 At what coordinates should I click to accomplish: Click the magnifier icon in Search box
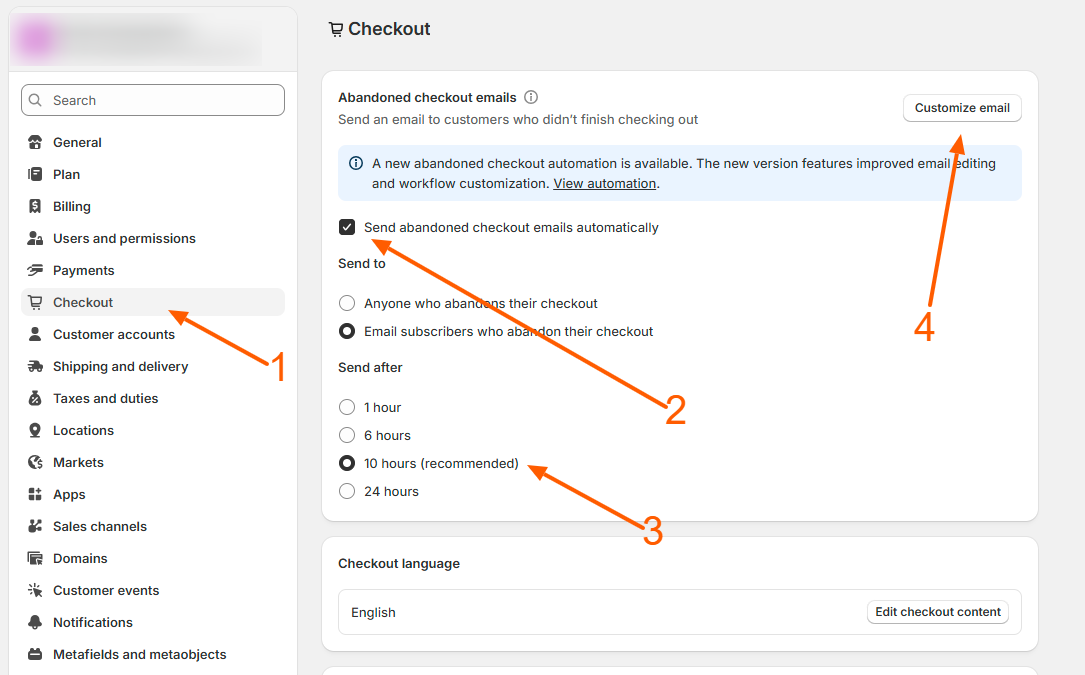tap(35, 100)
